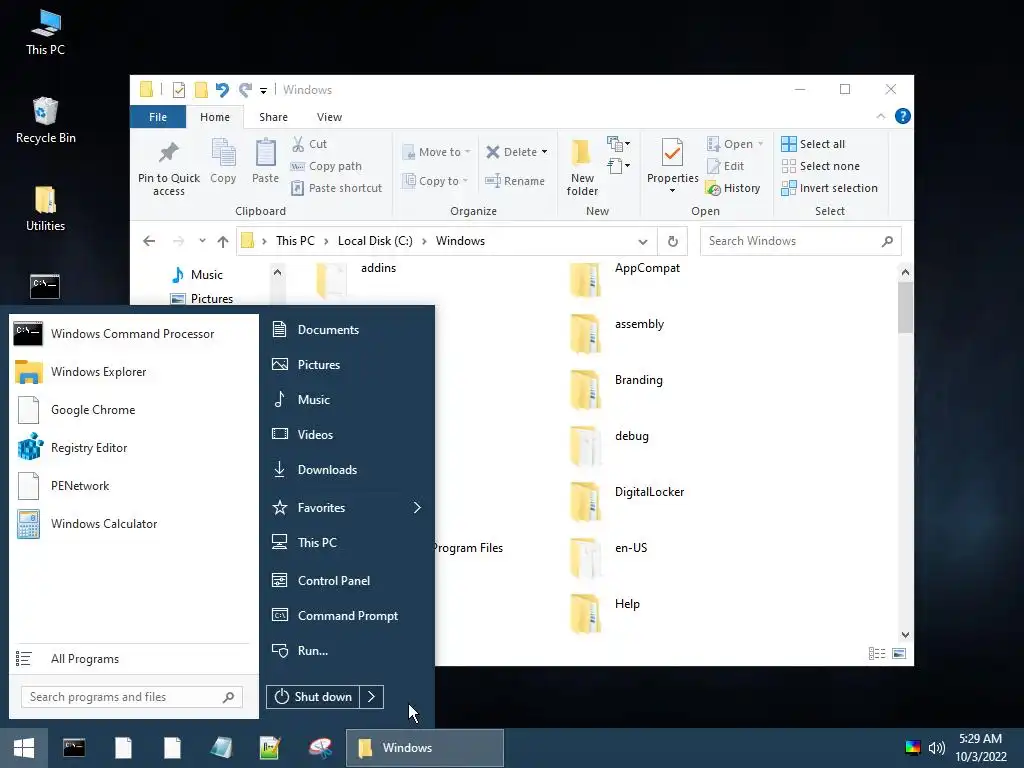
Task: Open the Easy access dropdown icon
Action: [x=618, y=166]
